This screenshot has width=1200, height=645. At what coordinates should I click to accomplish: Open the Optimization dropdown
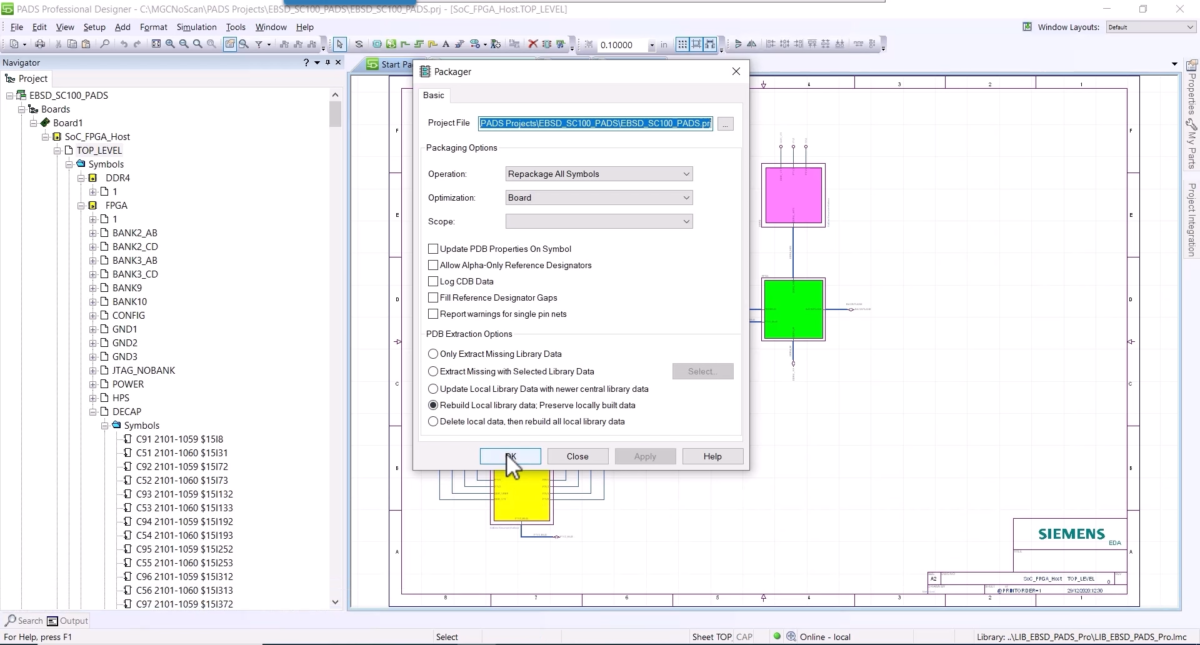click(x=599, y=197)
